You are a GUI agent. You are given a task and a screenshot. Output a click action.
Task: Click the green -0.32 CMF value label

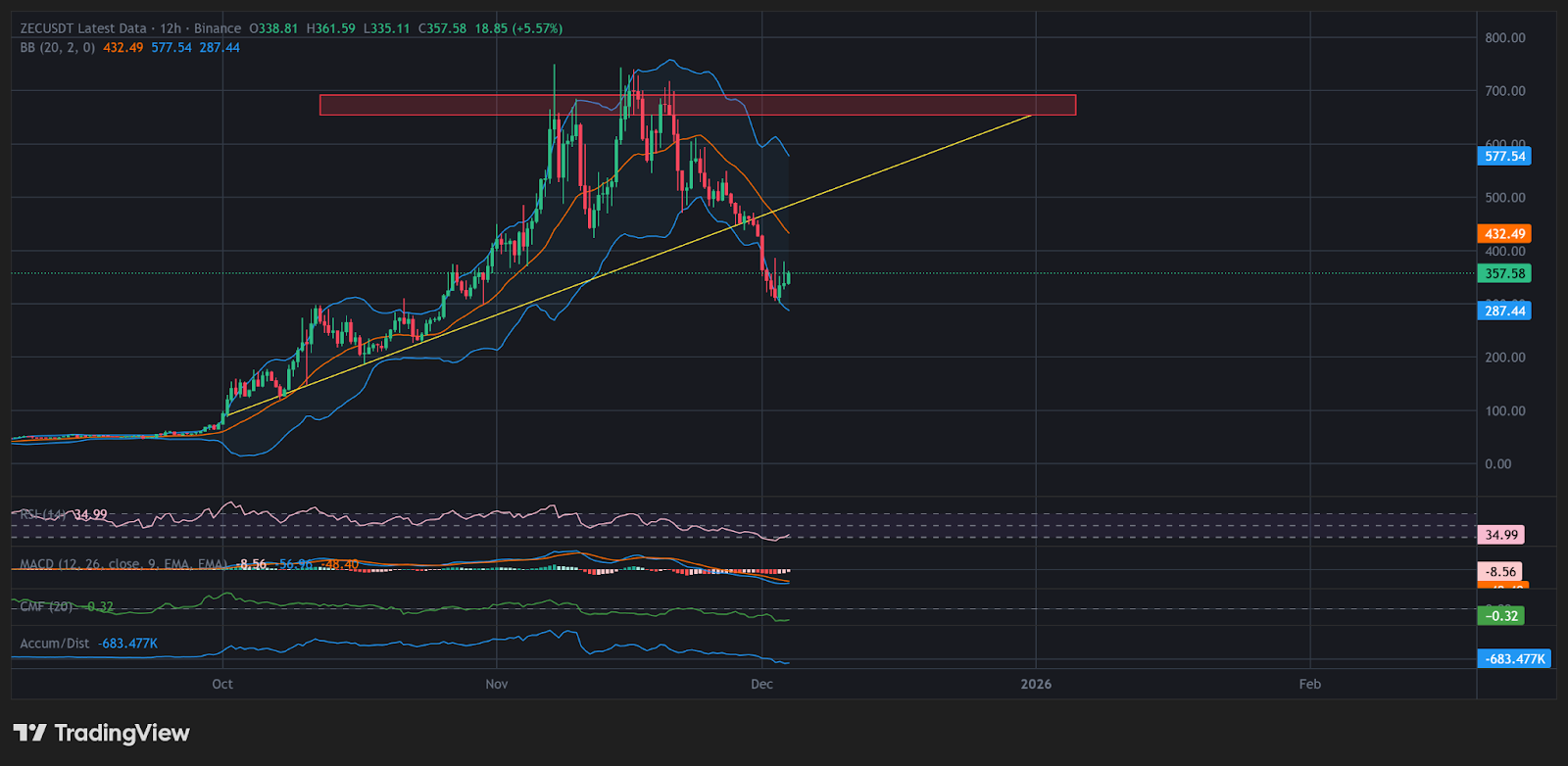pos(1500,616)
